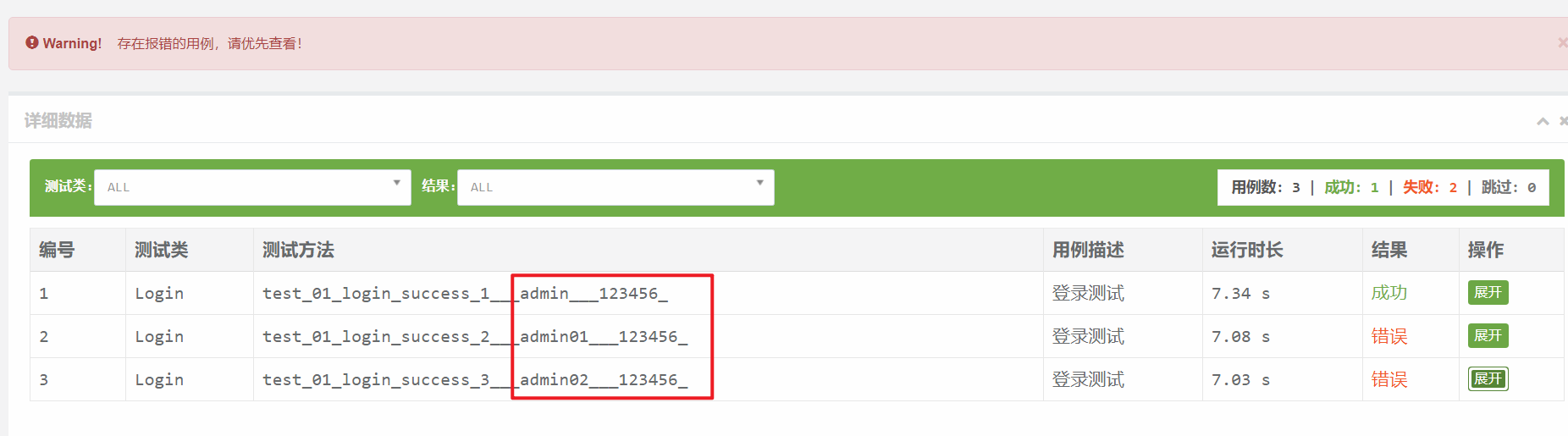
Task: Click the 用例数 total in summary
Action: coord(1266,187)
